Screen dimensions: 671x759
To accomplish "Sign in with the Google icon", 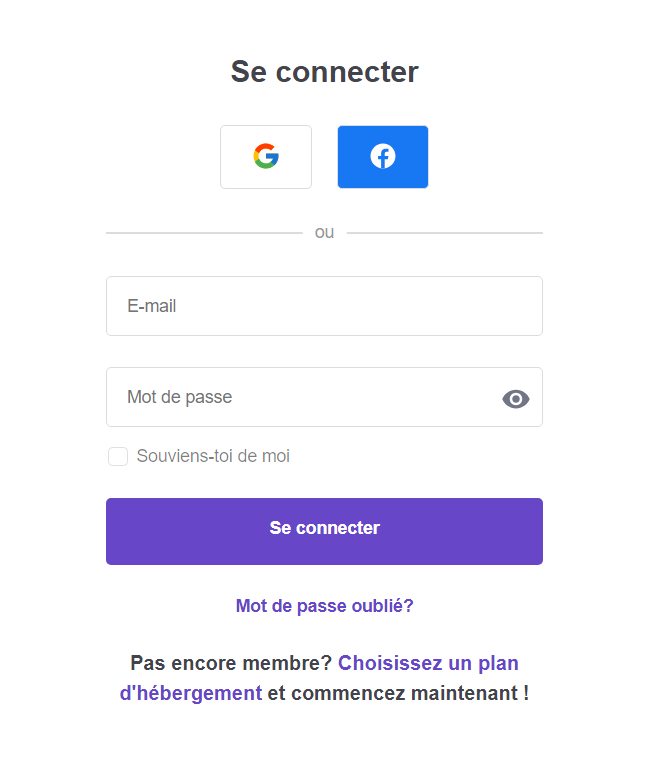I will (x=266, y=157).
